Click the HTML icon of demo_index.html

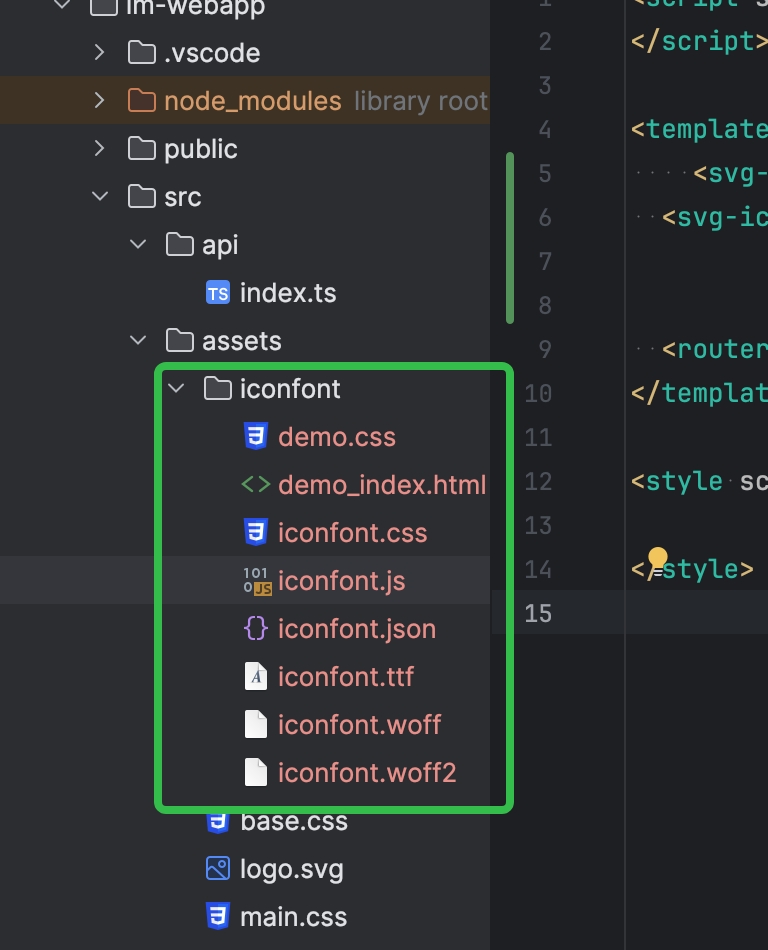click(x=256, y=485)
